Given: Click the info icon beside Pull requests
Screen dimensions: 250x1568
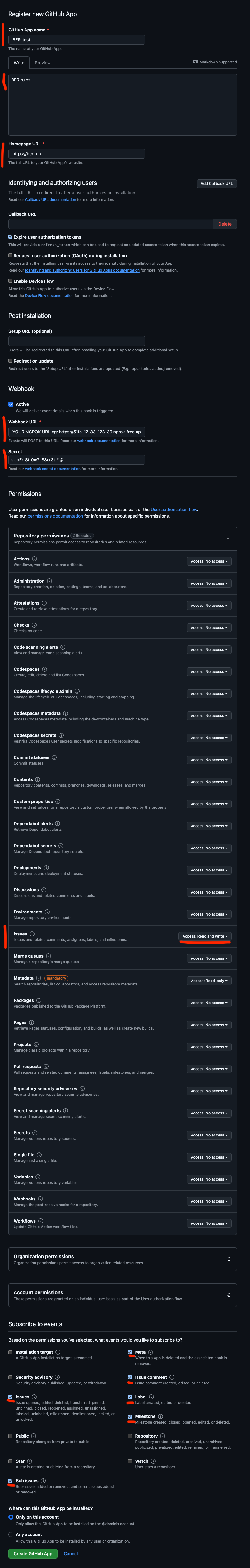Looking at the screenshot, I should pos(46,1067).
